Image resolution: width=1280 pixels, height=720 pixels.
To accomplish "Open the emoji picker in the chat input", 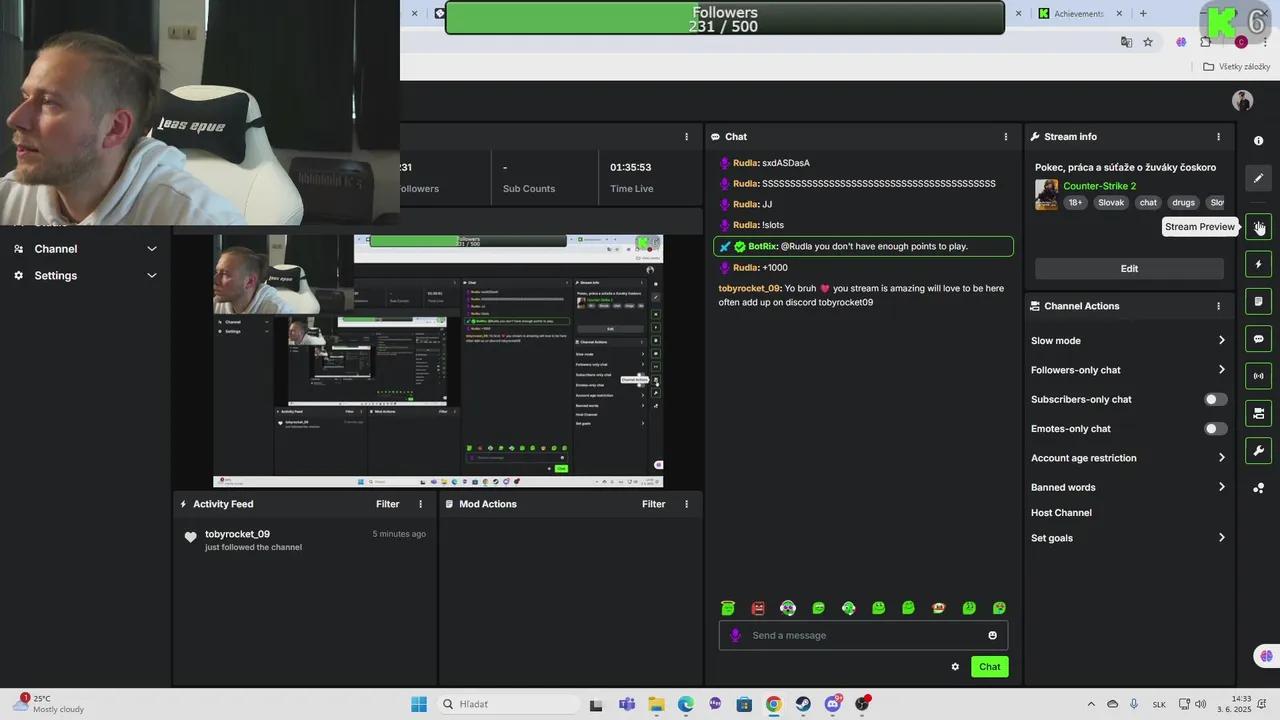I will 992,635.
